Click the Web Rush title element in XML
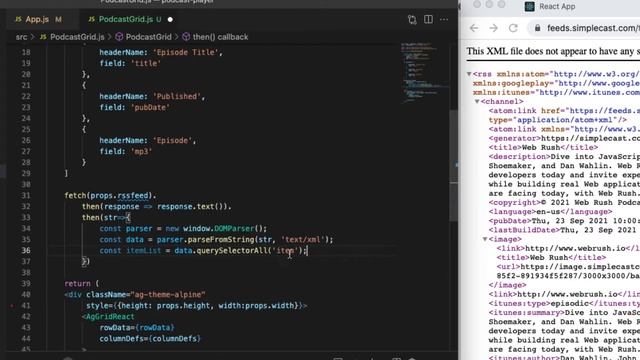Viewport: 640px width, 360px height. pos(543,147)
